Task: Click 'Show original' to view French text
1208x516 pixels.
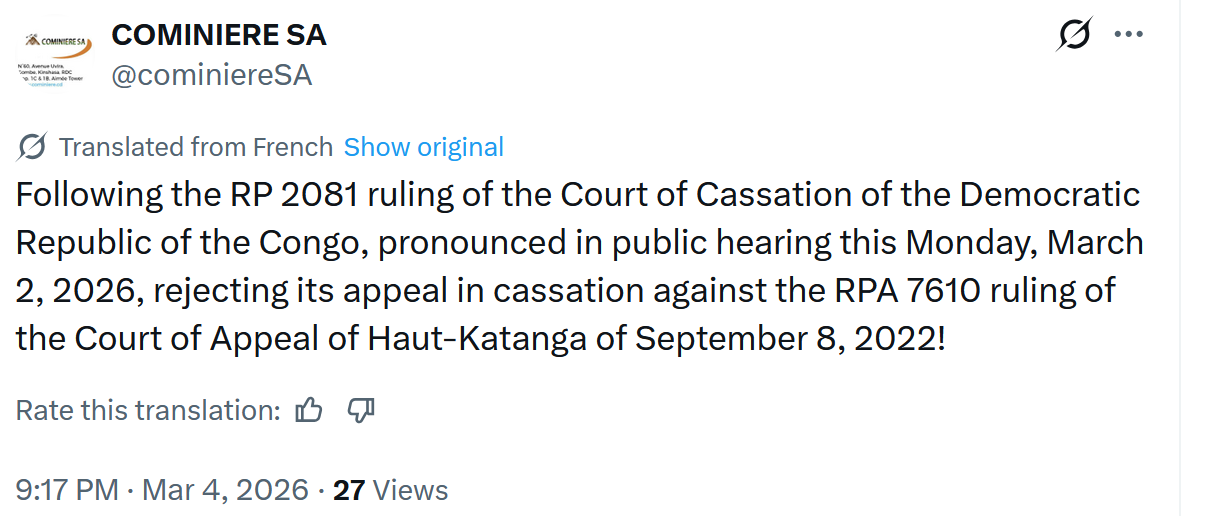Action: [x=423, y=147]
